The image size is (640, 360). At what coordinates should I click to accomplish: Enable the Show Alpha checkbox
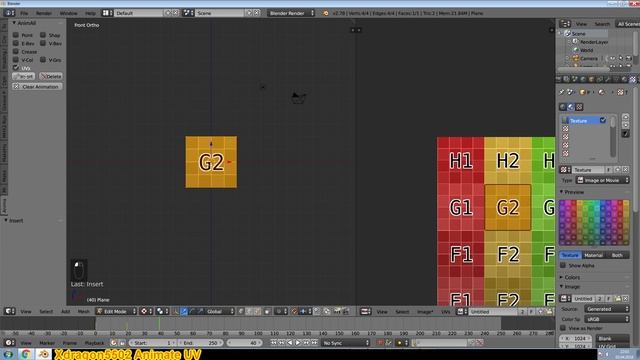563,265
